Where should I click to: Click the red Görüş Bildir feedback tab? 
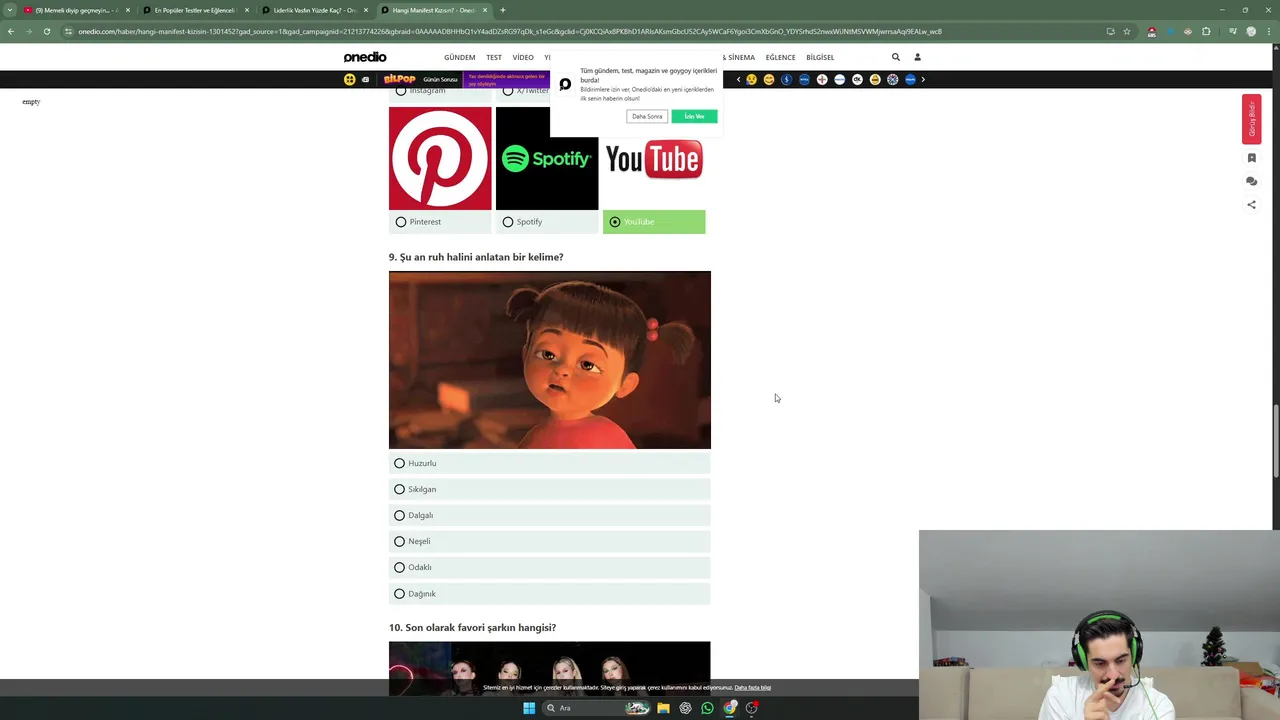[x=1251, y=119]
